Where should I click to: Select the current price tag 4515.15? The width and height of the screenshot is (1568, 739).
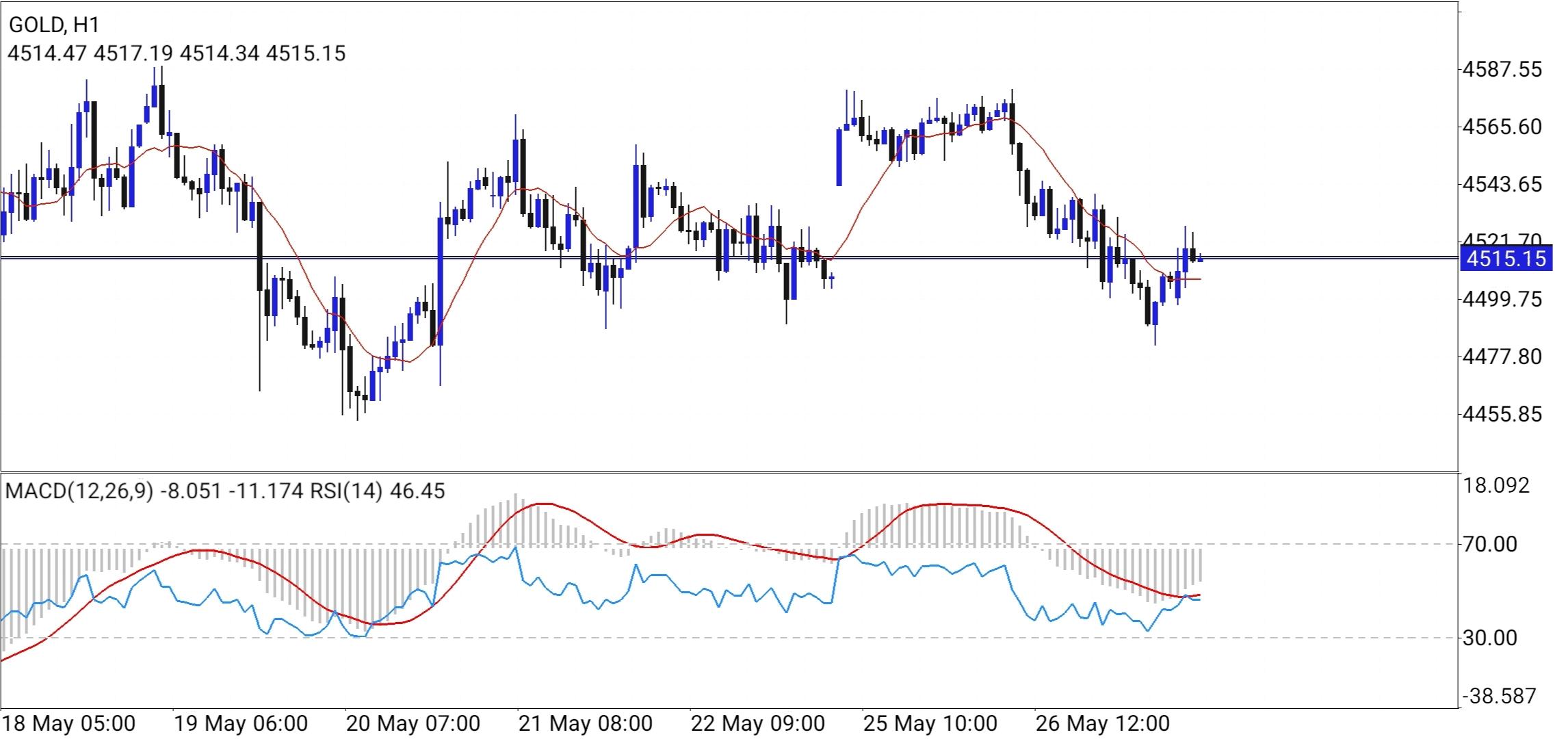(1506, 259)
